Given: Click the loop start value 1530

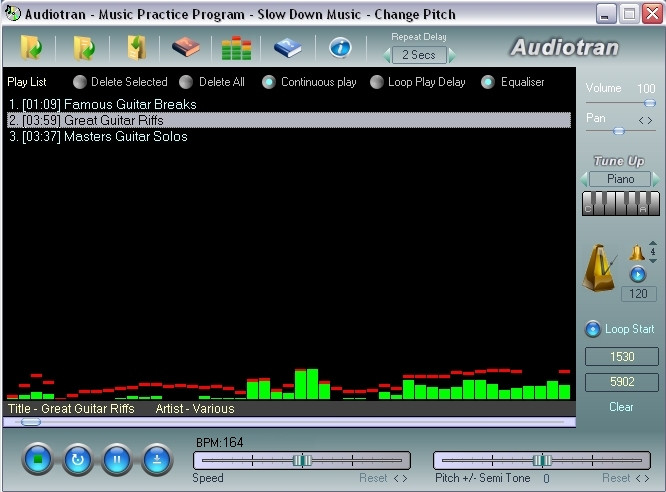Looking at the screenshot, I should [x=622, y=356].
